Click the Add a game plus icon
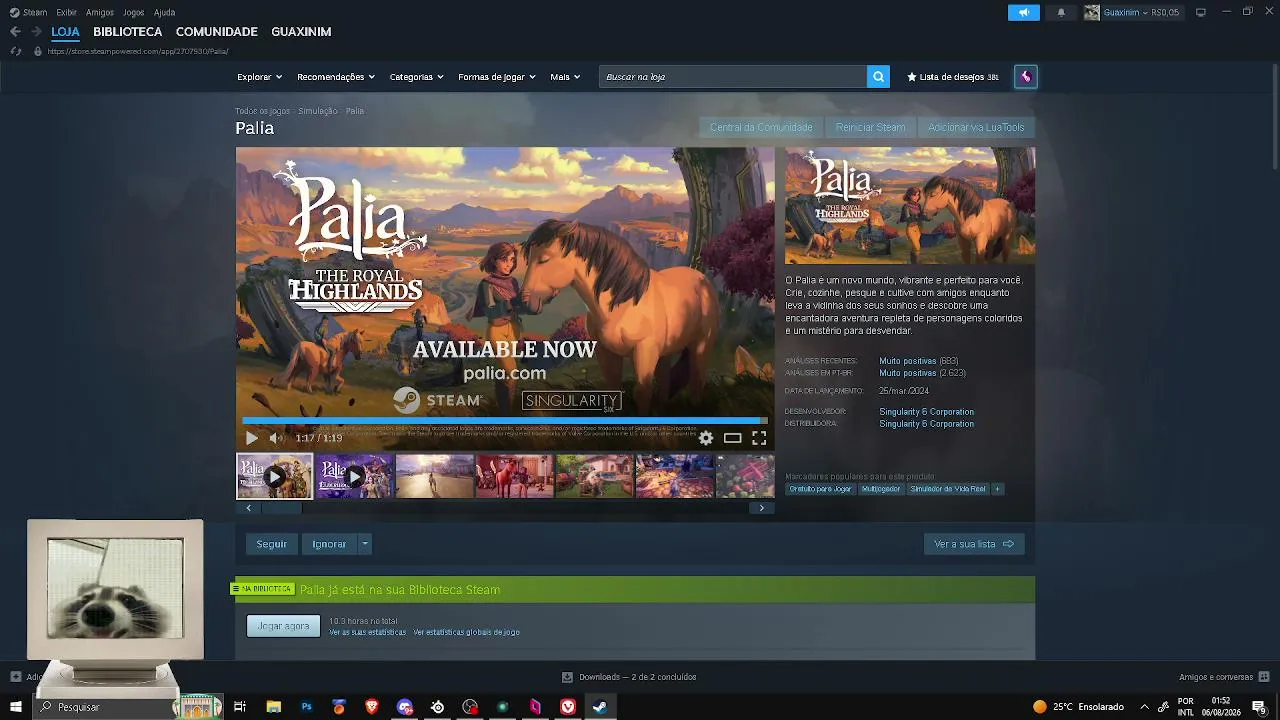1280x720 pixels. [15, 677]
